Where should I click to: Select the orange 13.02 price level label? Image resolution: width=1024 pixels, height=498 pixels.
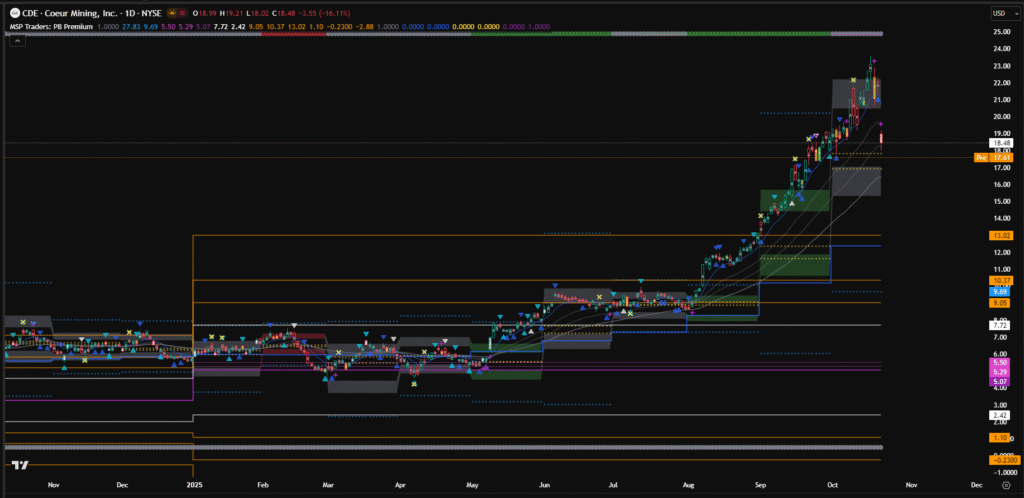(1001, 235)
